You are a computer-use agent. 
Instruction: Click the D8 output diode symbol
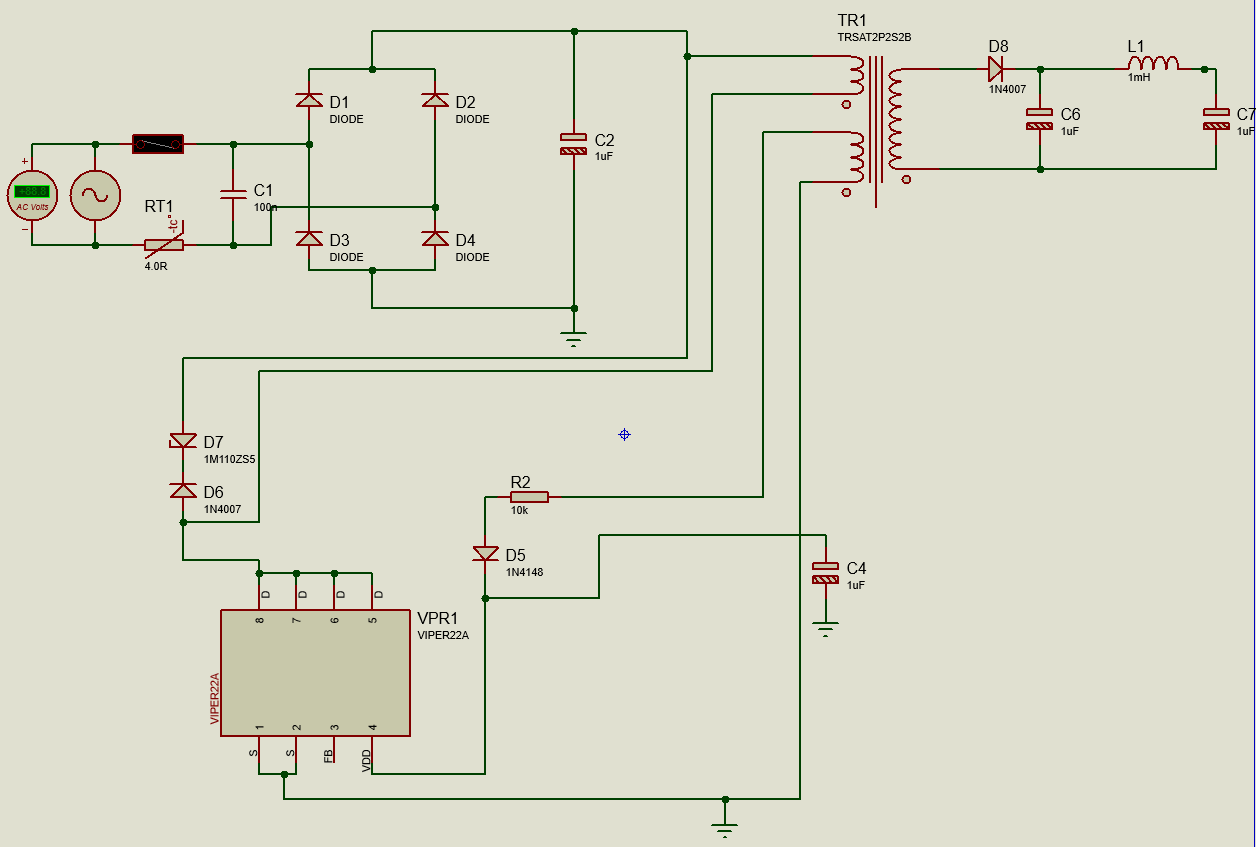pos(996,69)
